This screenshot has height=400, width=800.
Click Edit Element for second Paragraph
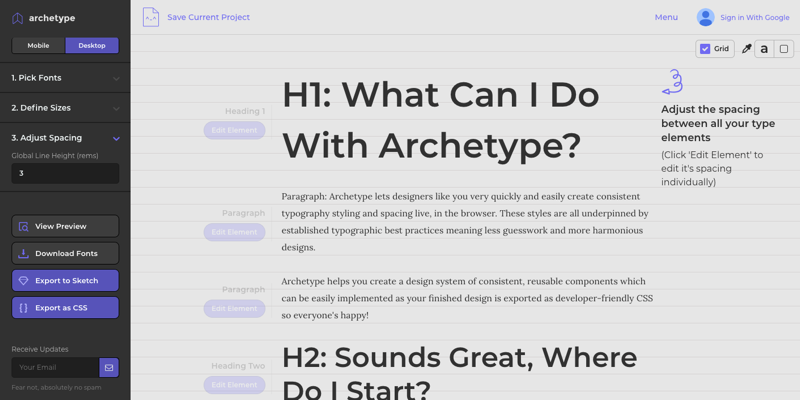coord(234,309)
